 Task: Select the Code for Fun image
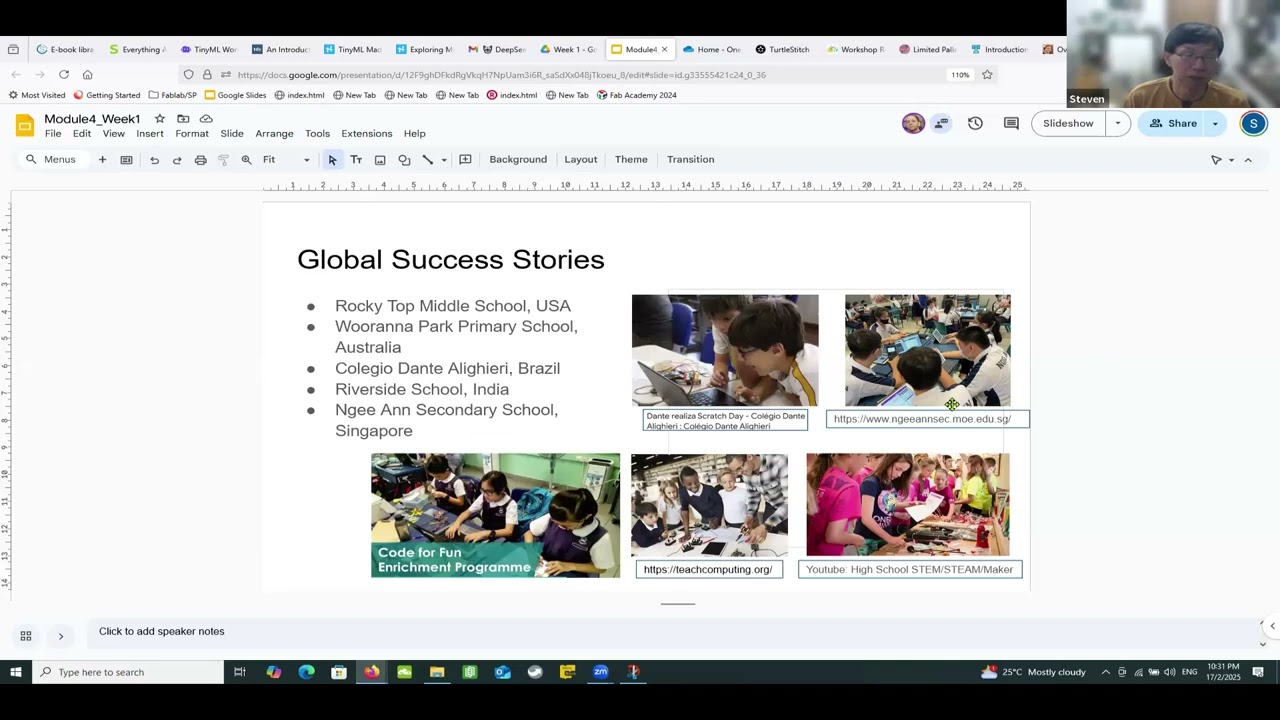coord(495,515)
